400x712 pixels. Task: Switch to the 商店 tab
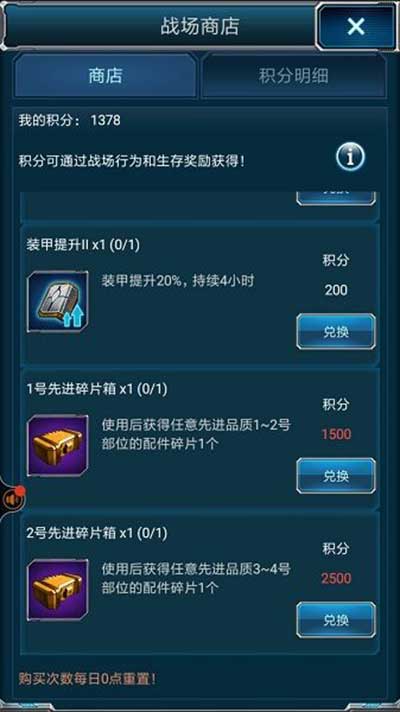click(x=105, y=76)
